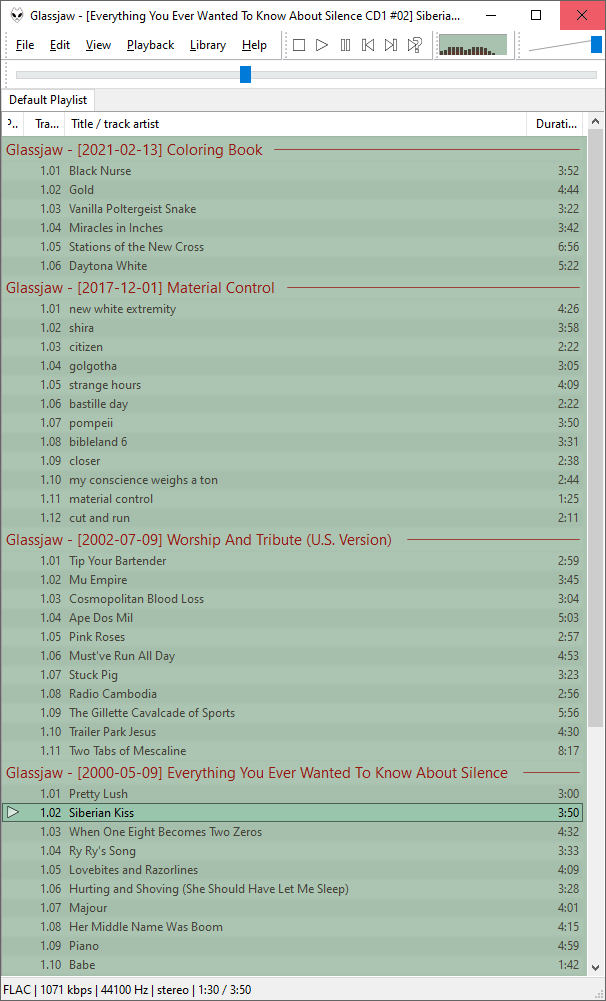606x1001 pixels.
Task: Click the scrollbar up arrow
Action: [x=595, y=121]
